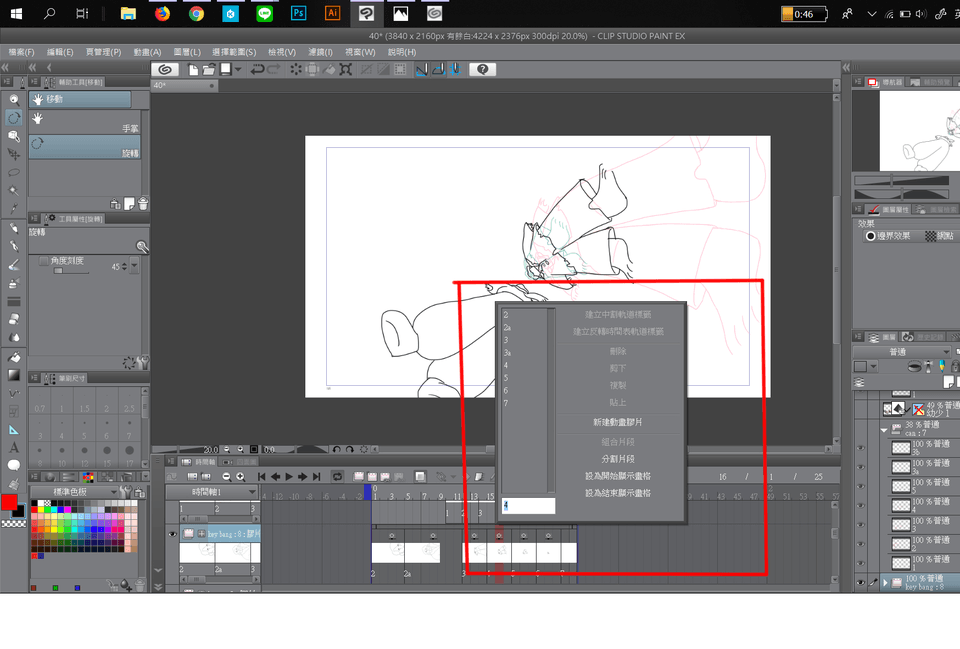Toggle loop playback in the timeline

click(338, 477)
